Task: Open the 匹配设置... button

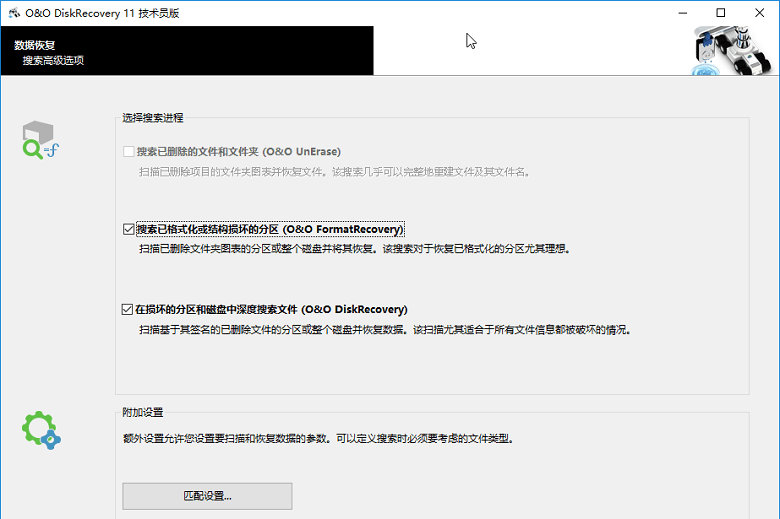Action: click(207, 496)
